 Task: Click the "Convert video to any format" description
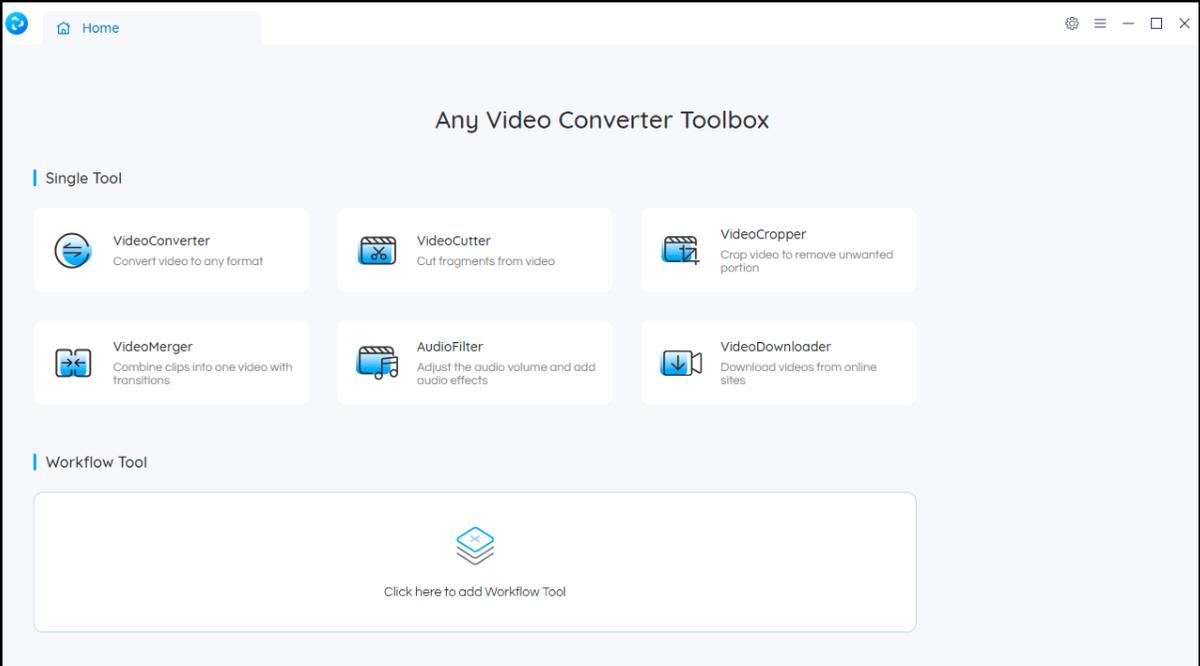pos(188,262)
